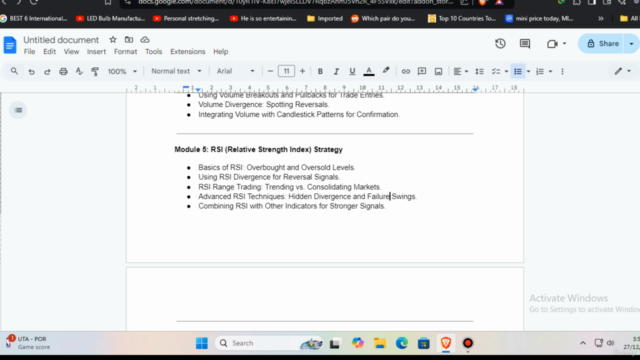Open the Tools menu
Image resolution: width=640 pixels, height=360 pixels.
pos(153,52)
